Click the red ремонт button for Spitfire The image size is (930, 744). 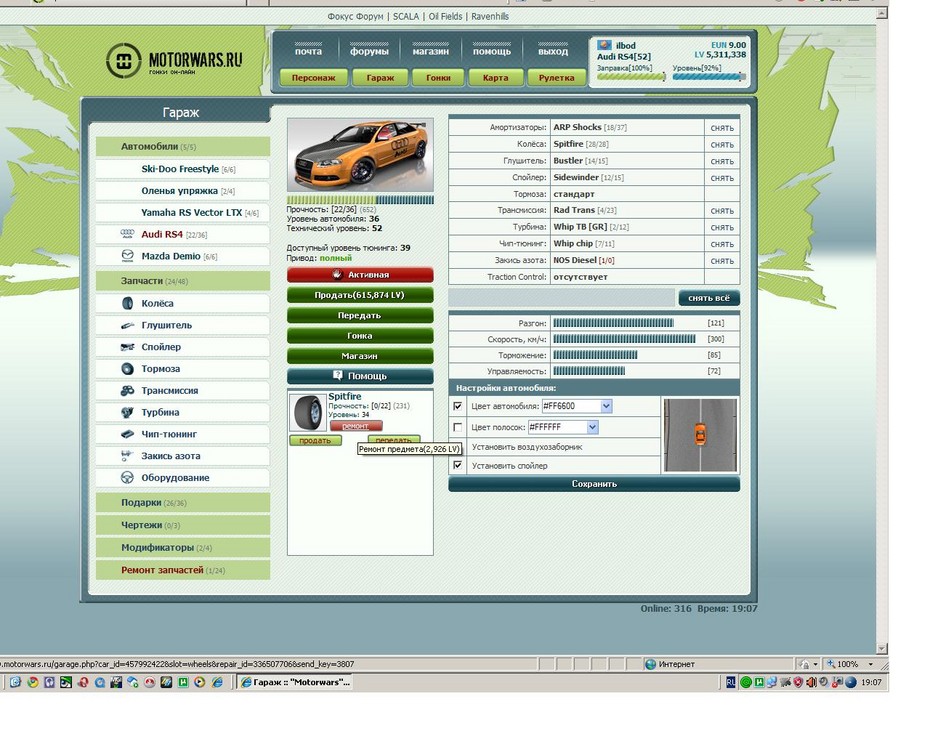tap(356, 426)
